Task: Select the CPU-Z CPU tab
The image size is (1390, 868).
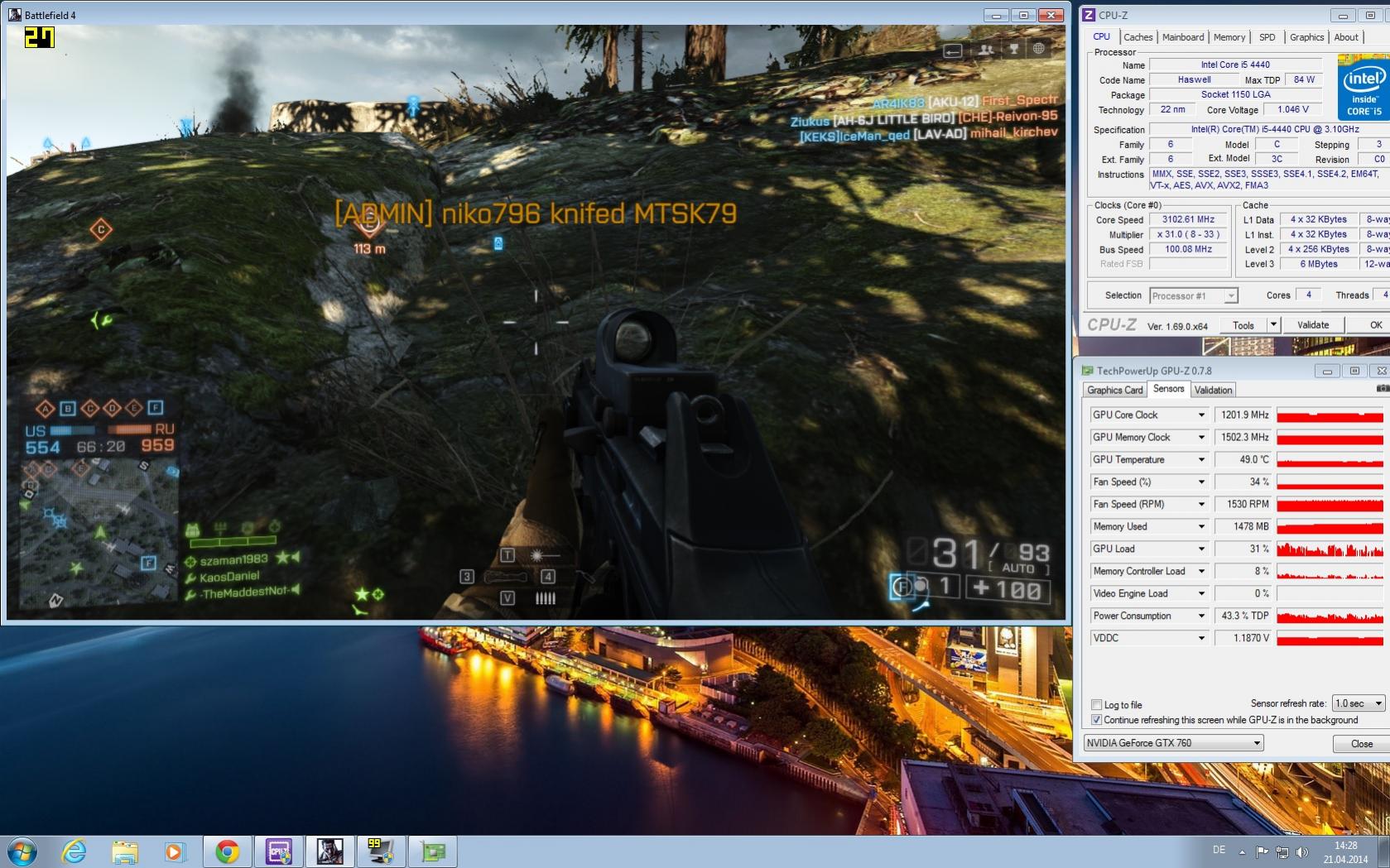Action: tap(1101, 36)
